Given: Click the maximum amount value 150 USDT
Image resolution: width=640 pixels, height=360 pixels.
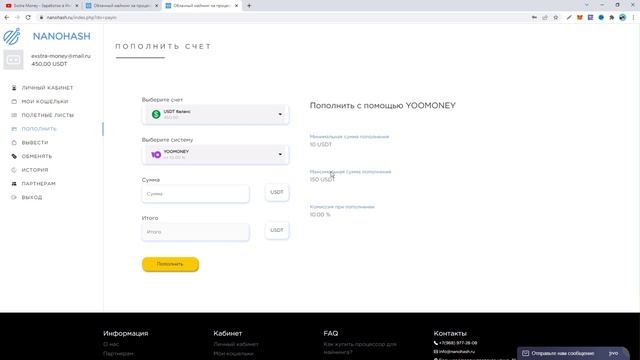Looking at the screenshot, I should point(322,180).
